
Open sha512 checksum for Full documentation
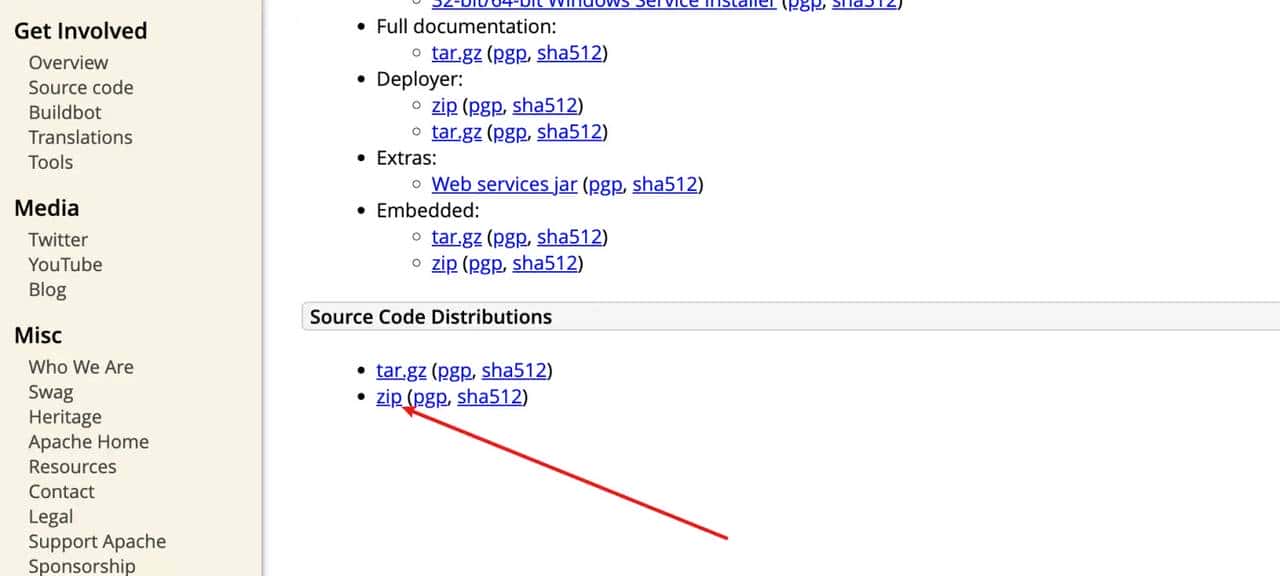point(570,53)
